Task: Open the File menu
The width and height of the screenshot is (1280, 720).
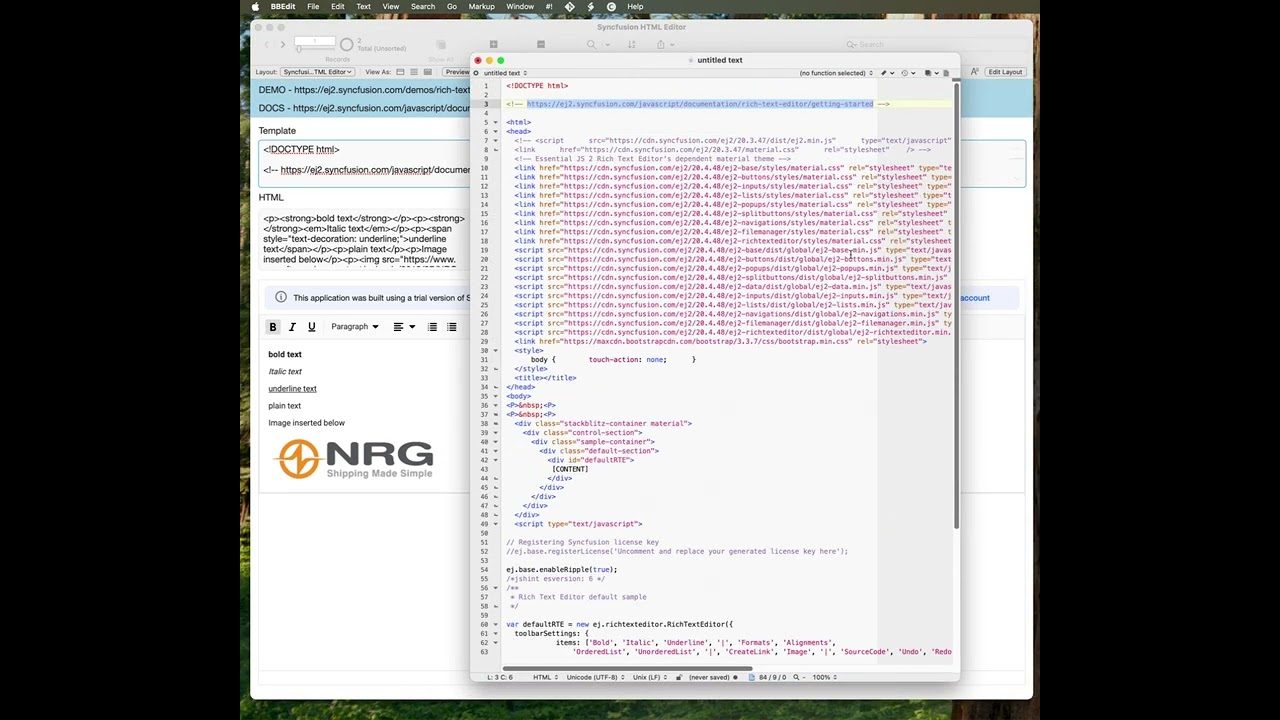Action: coord(313,6)
